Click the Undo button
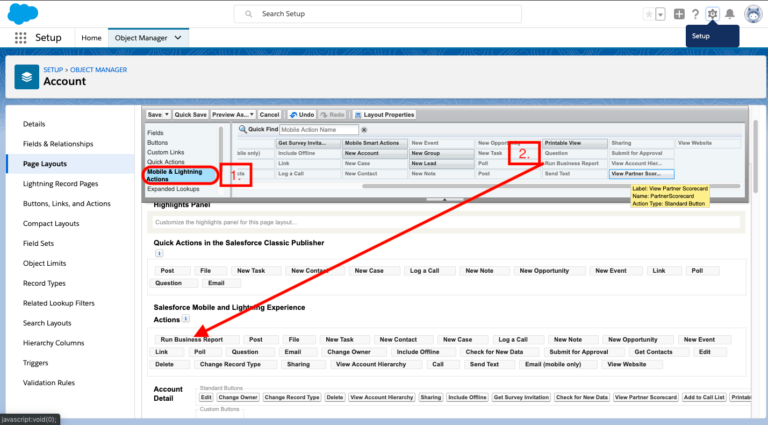The width and height of the screenshot is (768, 425). (x=302, y=115)
